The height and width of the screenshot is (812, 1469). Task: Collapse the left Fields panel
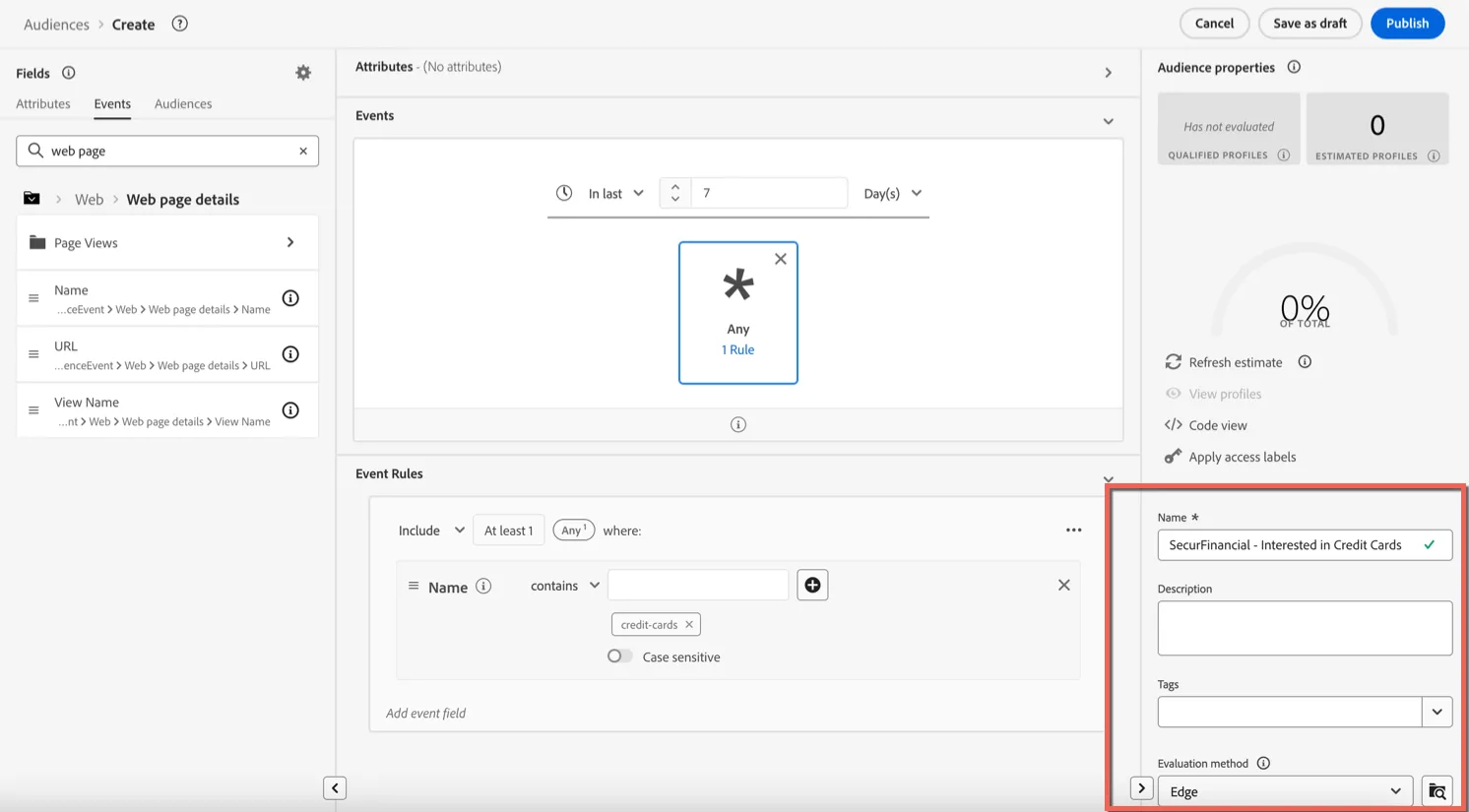(335, 788)
